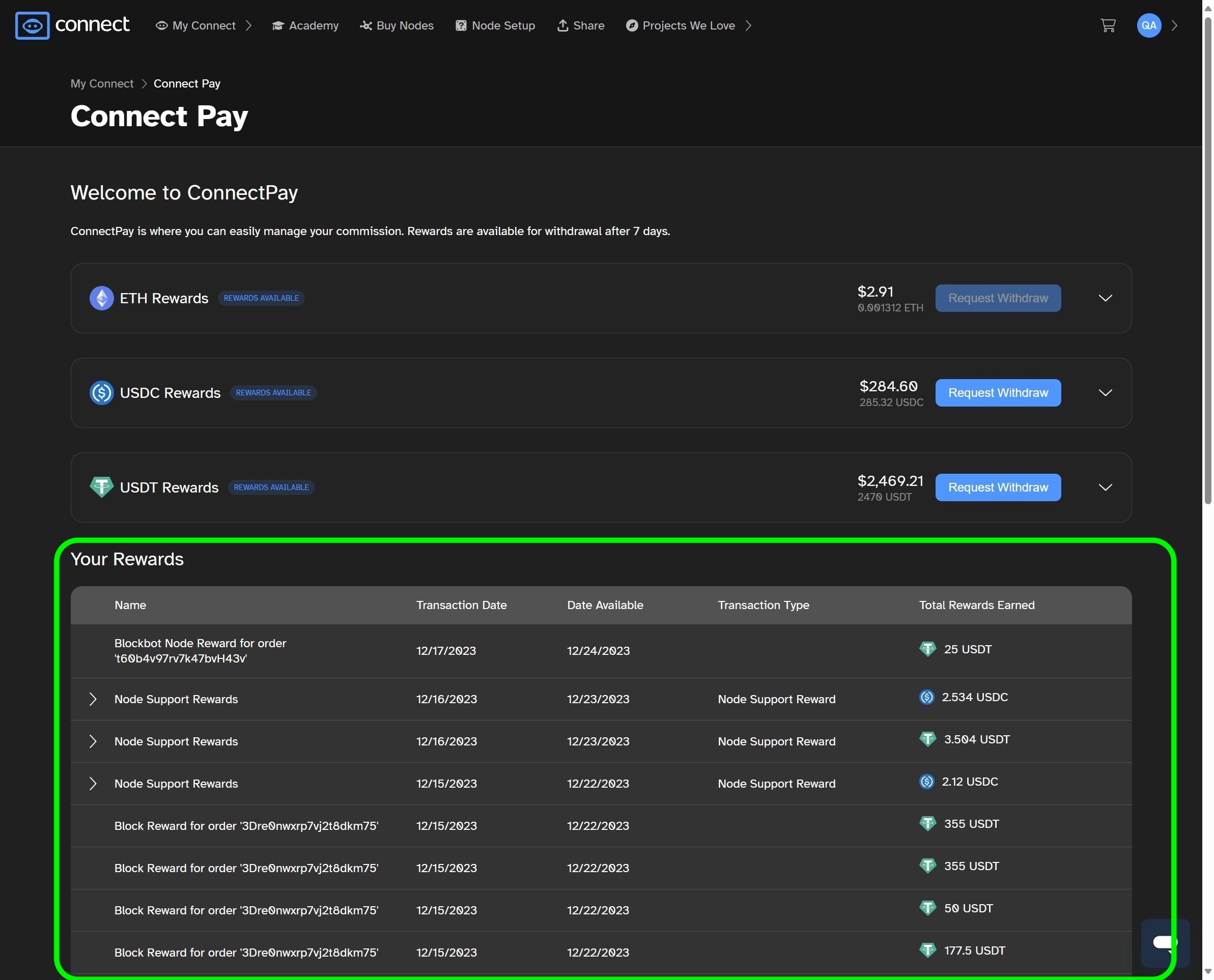Screen dimensions: 1214x980
Task: Click the Projects We Love compass icon
Action: click(632, 25)
